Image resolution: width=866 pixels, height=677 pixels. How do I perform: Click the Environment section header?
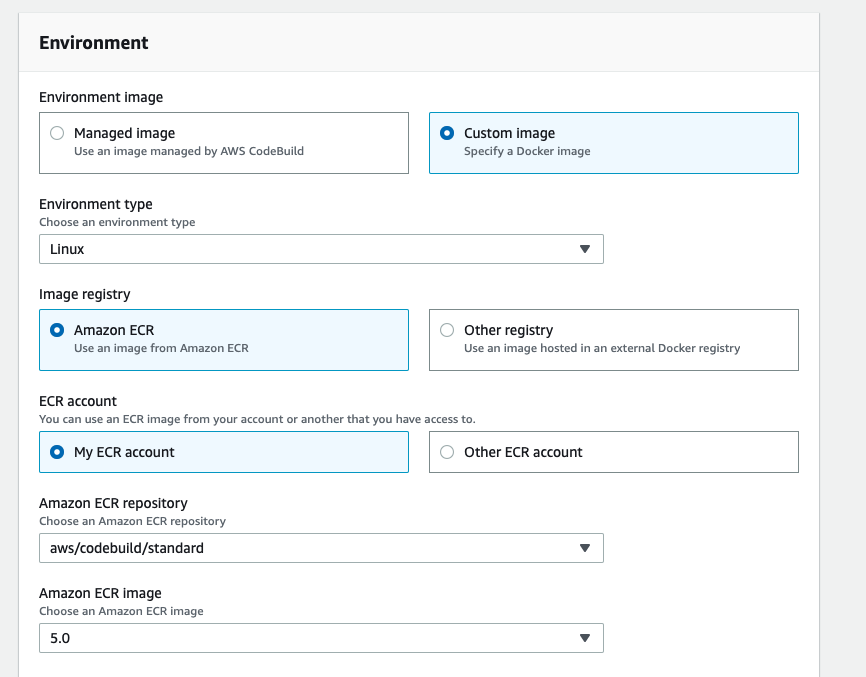[93, 43]
